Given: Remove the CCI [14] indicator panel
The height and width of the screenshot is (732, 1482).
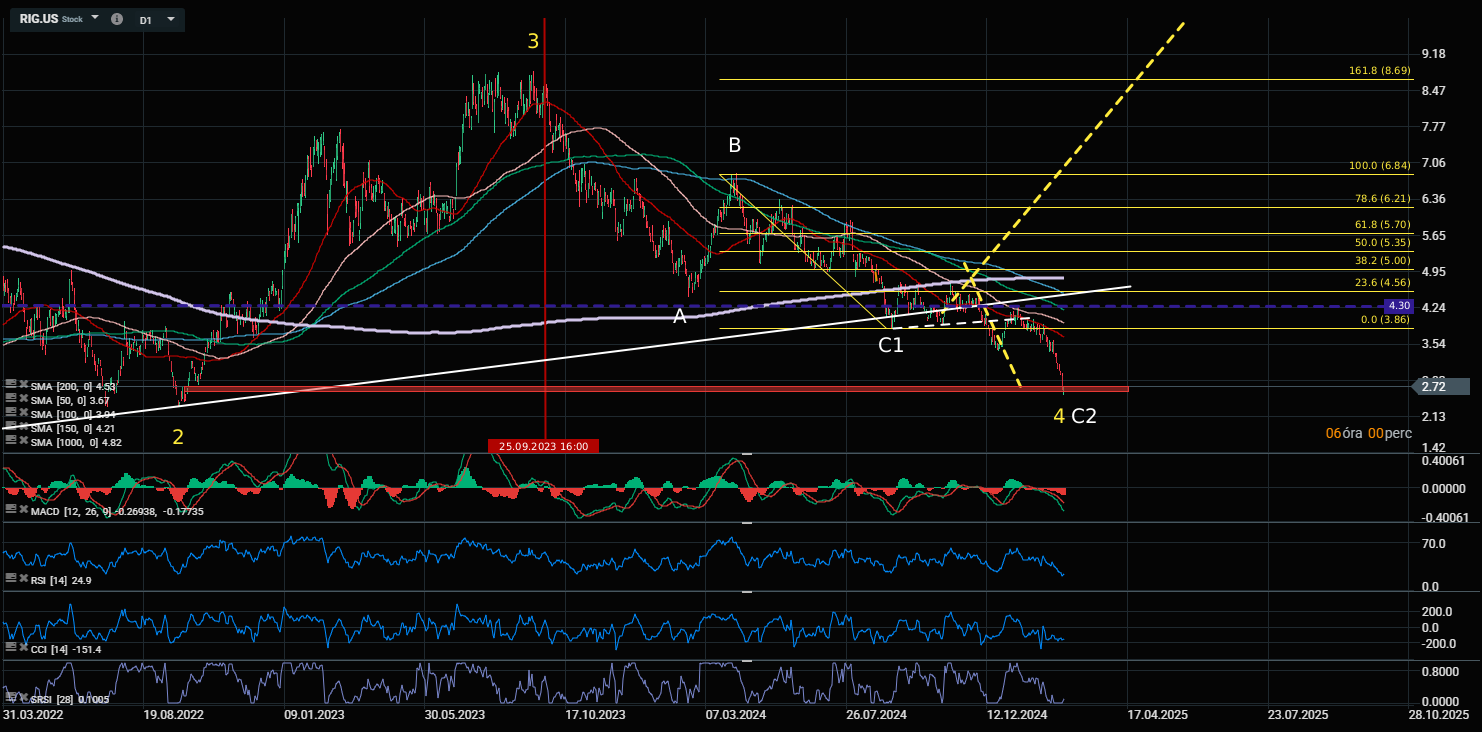Looking at the screenshot, I should pyautogui.click(x=23, y=648).
